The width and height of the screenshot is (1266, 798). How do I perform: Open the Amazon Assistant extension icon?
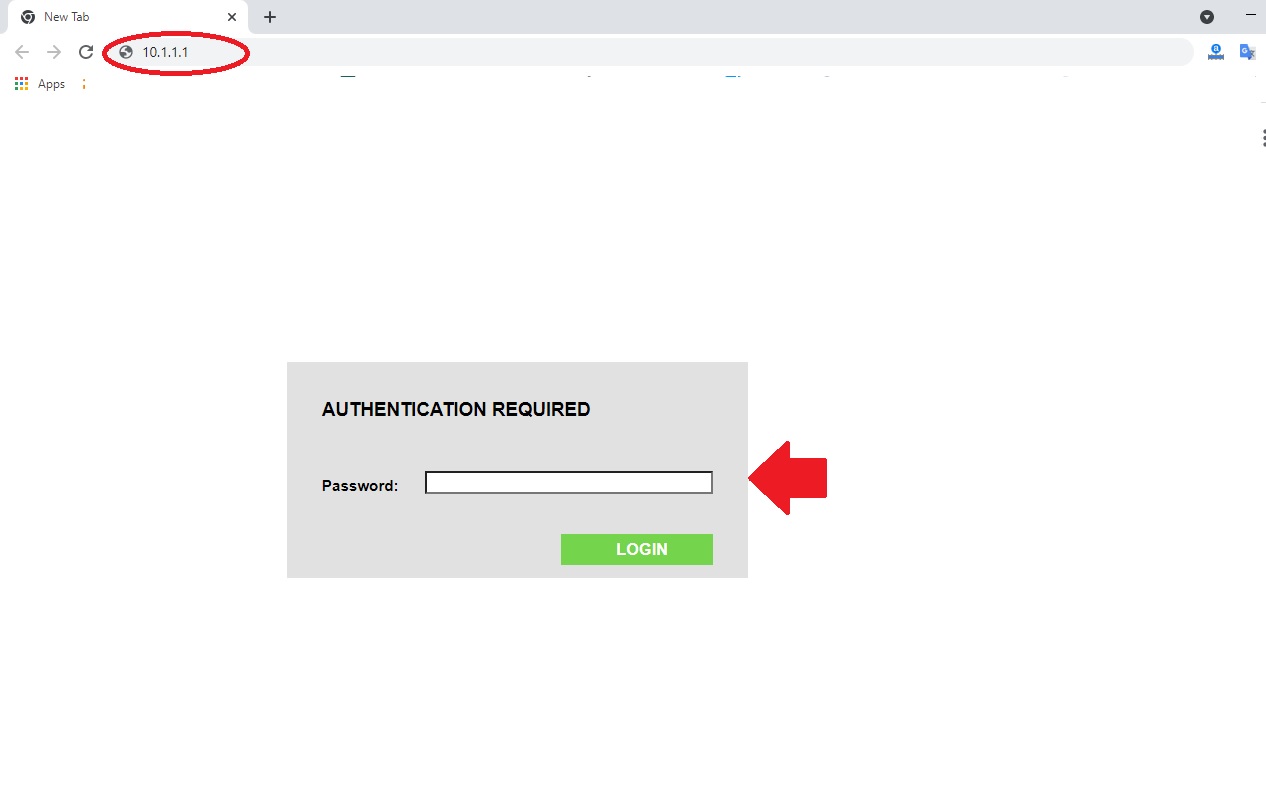pos(1216,52)
